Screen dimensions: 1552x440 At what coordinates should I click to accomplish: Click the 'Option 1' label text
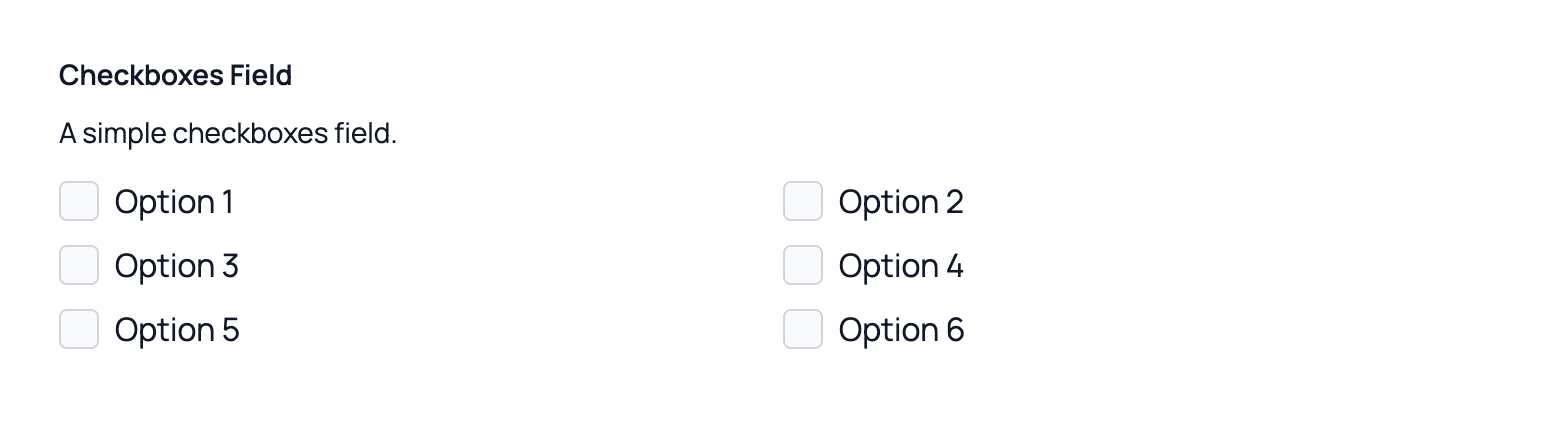[x=174, y=202]
